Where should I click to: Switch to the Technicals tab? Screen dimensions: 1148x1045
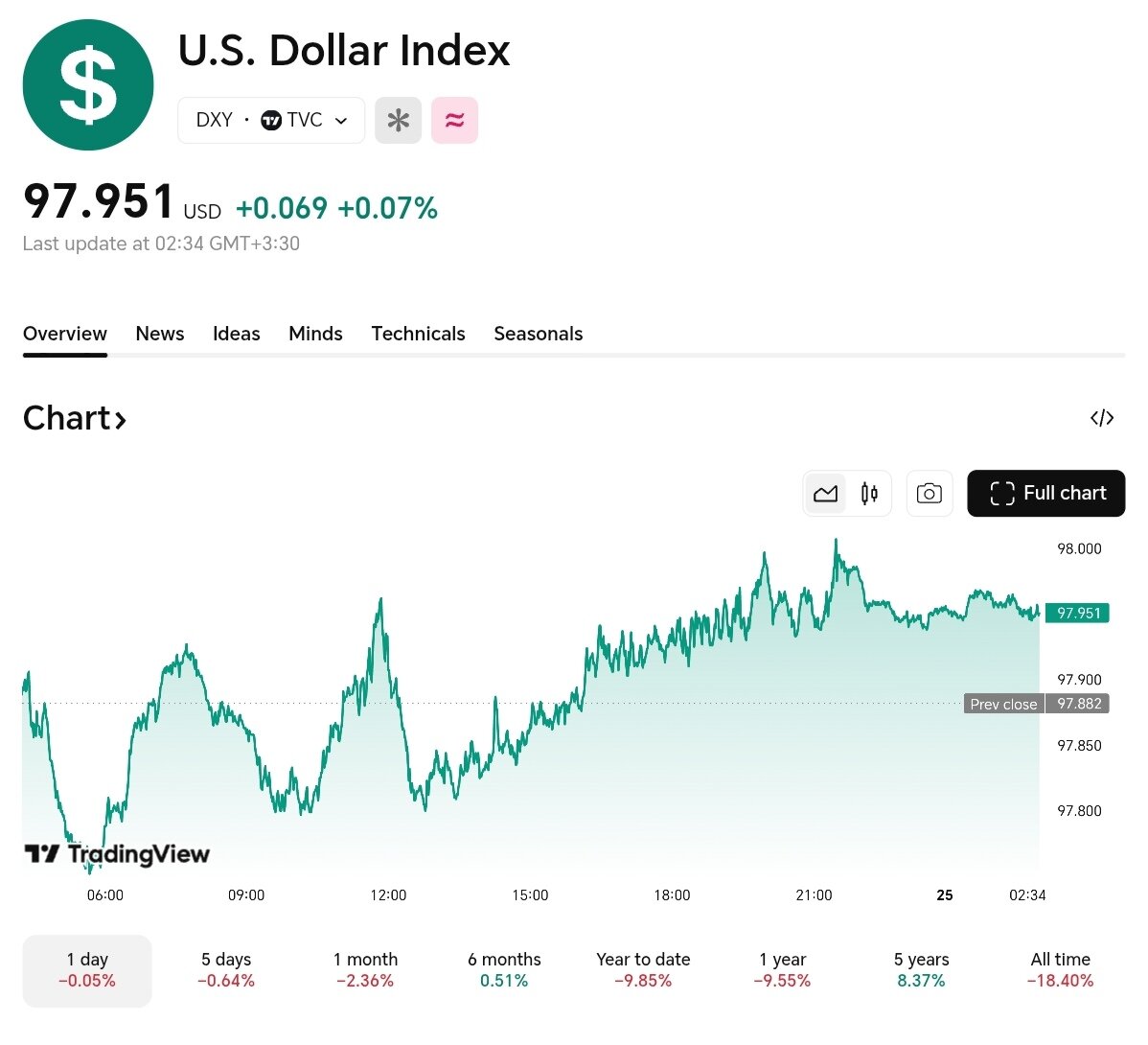418,334
